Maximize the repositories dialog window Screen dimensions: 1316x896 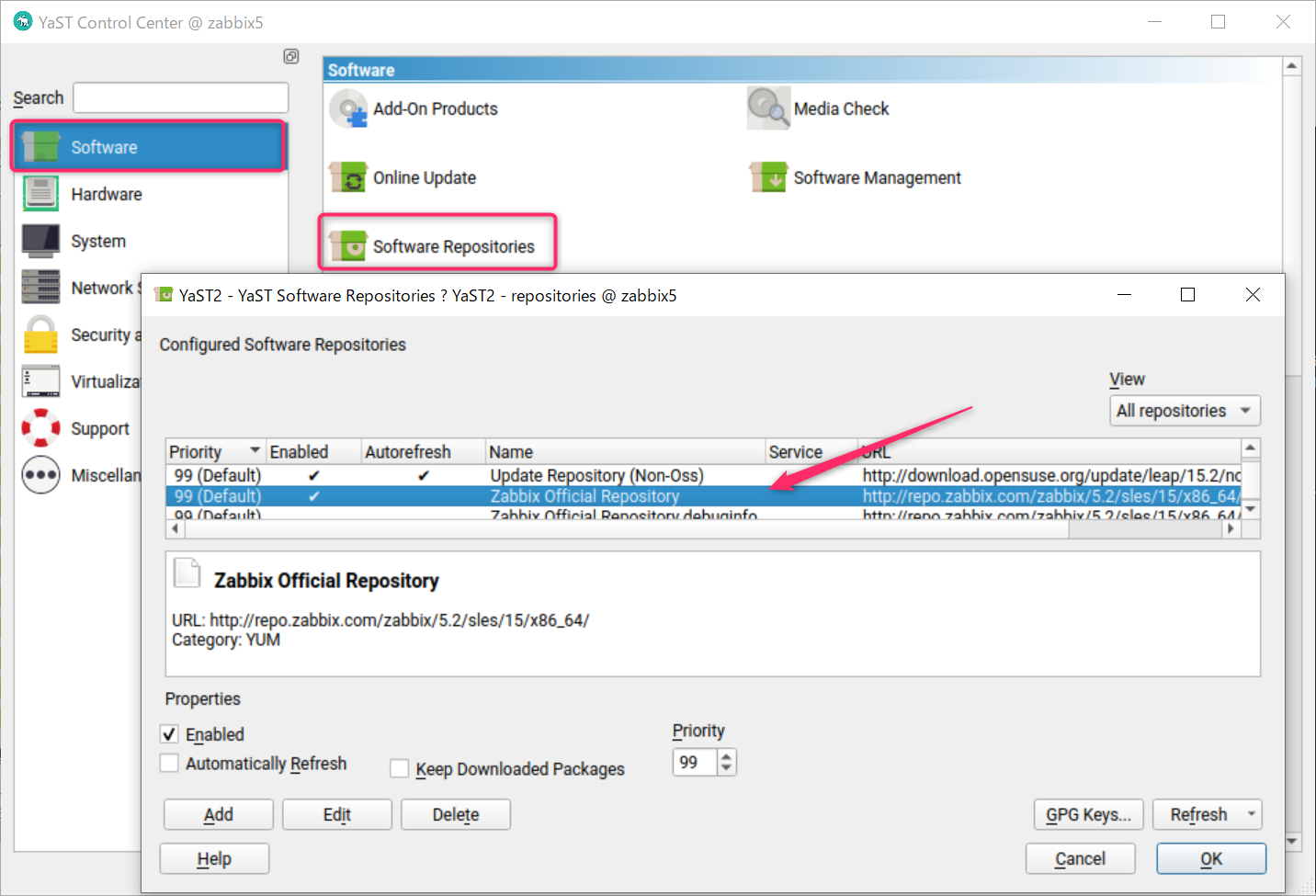pos(1187,295)
